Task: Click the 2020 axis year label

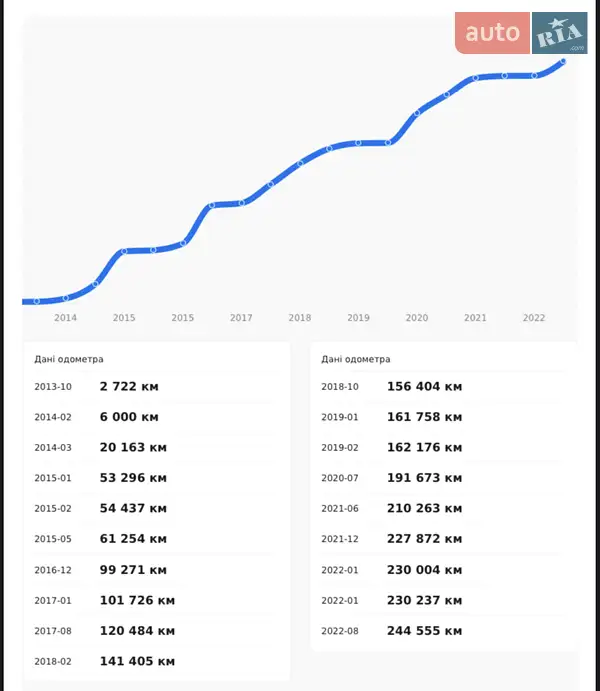Action: 417,318
